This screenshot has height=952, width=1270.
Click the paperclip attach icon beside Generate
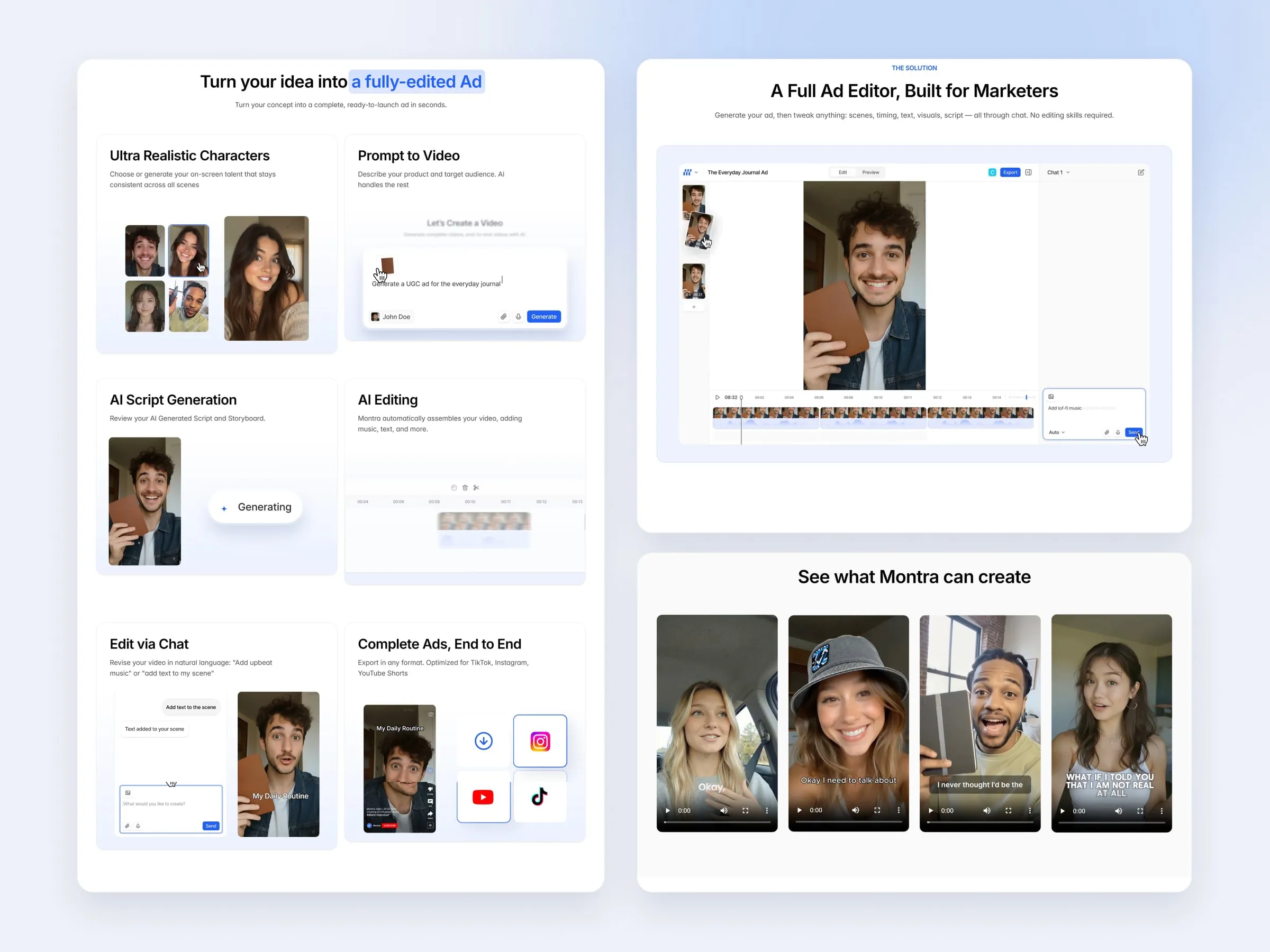click(504, 317)
